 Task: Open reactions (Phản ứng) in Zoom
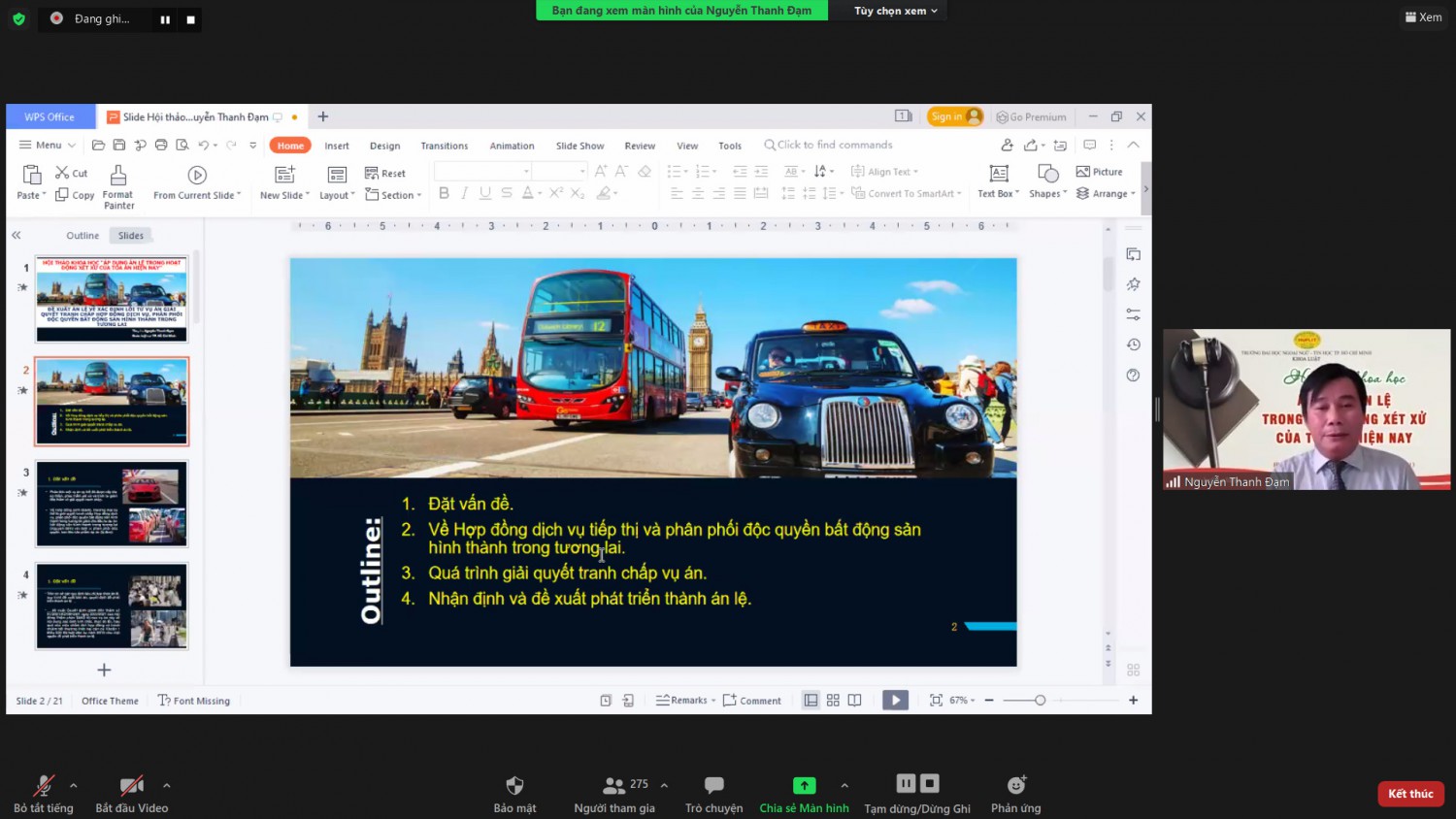tap(1016, 785)
